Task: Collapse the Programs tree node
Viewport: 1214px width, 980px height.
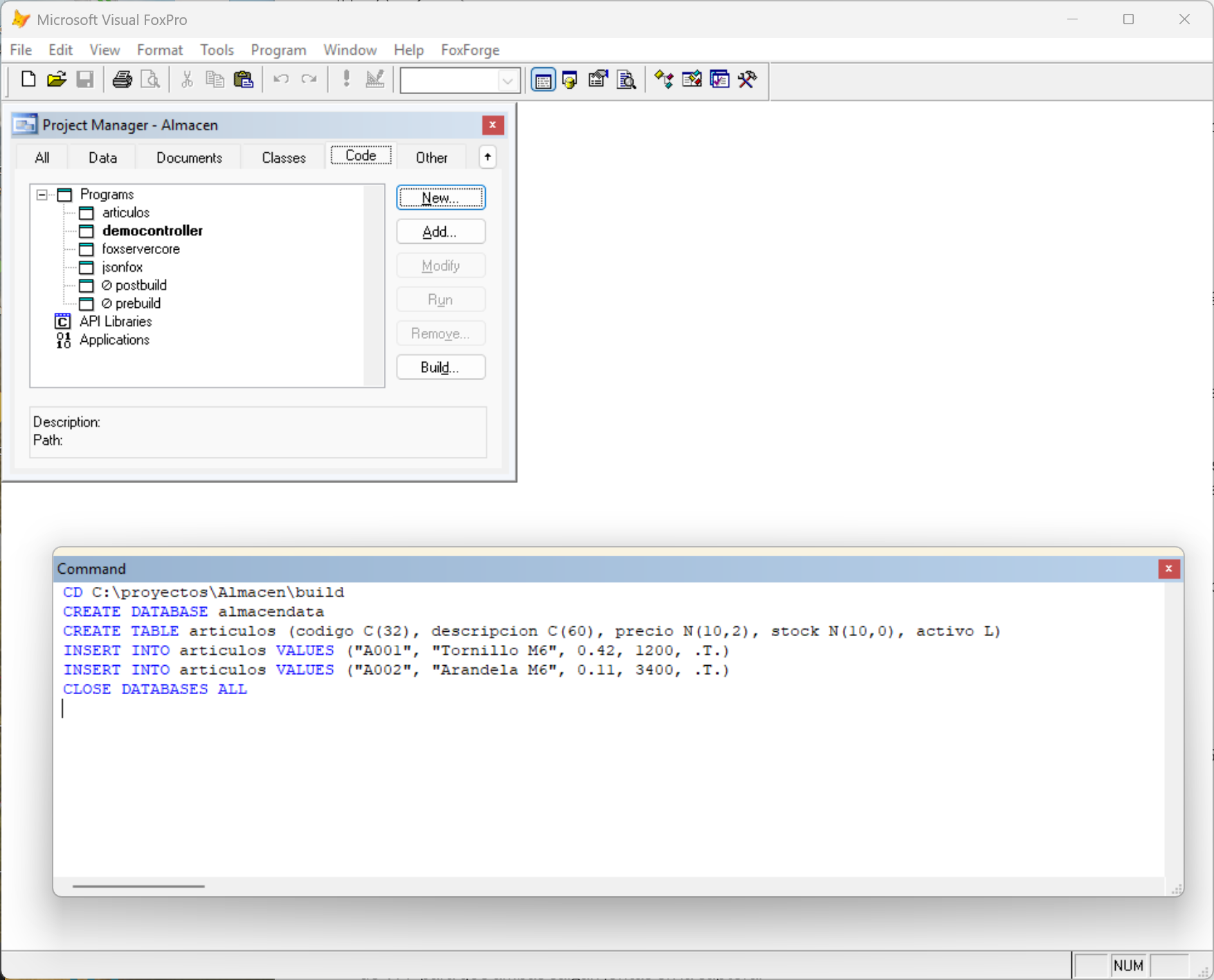Action: (42, 194)
